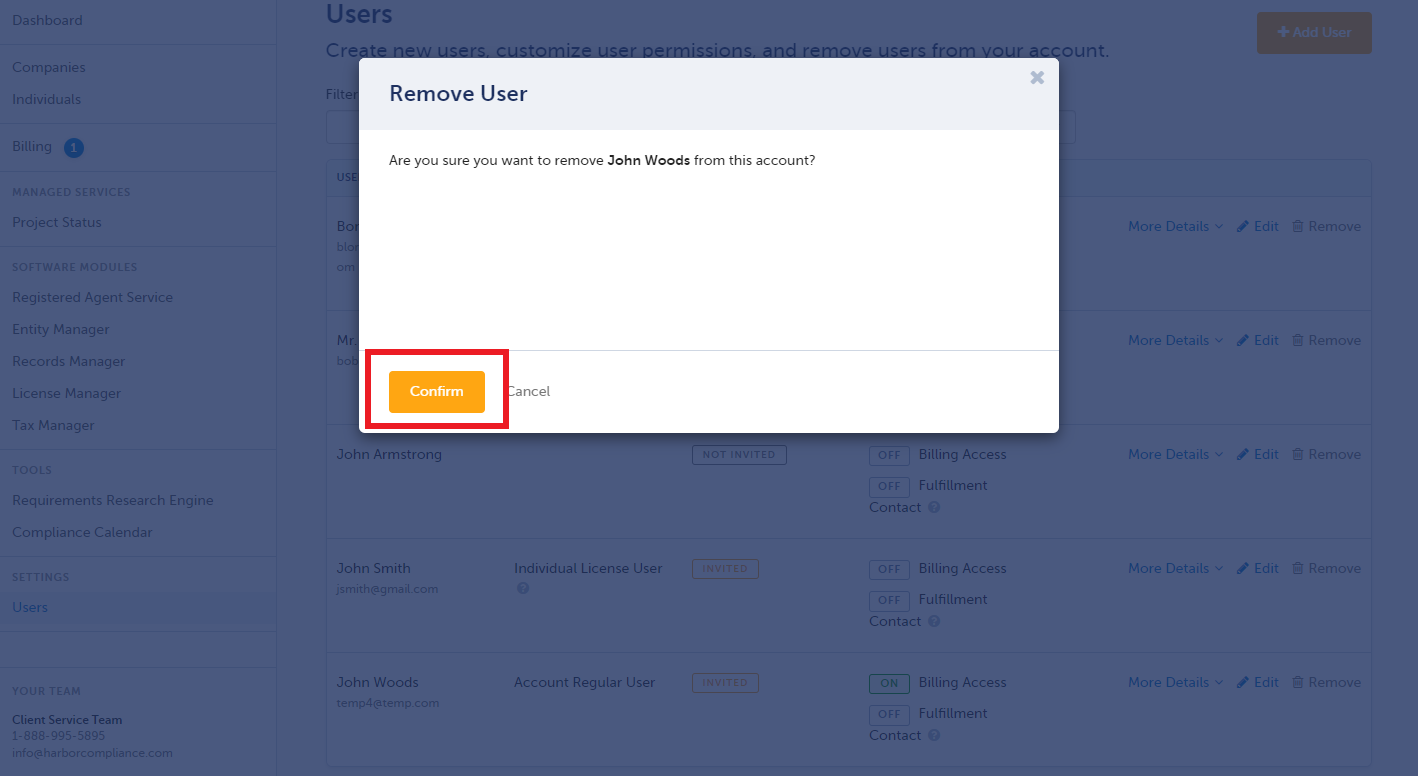The image size is (1418, 776).
Task: Click the Billing notification badge
Action: (x=74, y=148)
